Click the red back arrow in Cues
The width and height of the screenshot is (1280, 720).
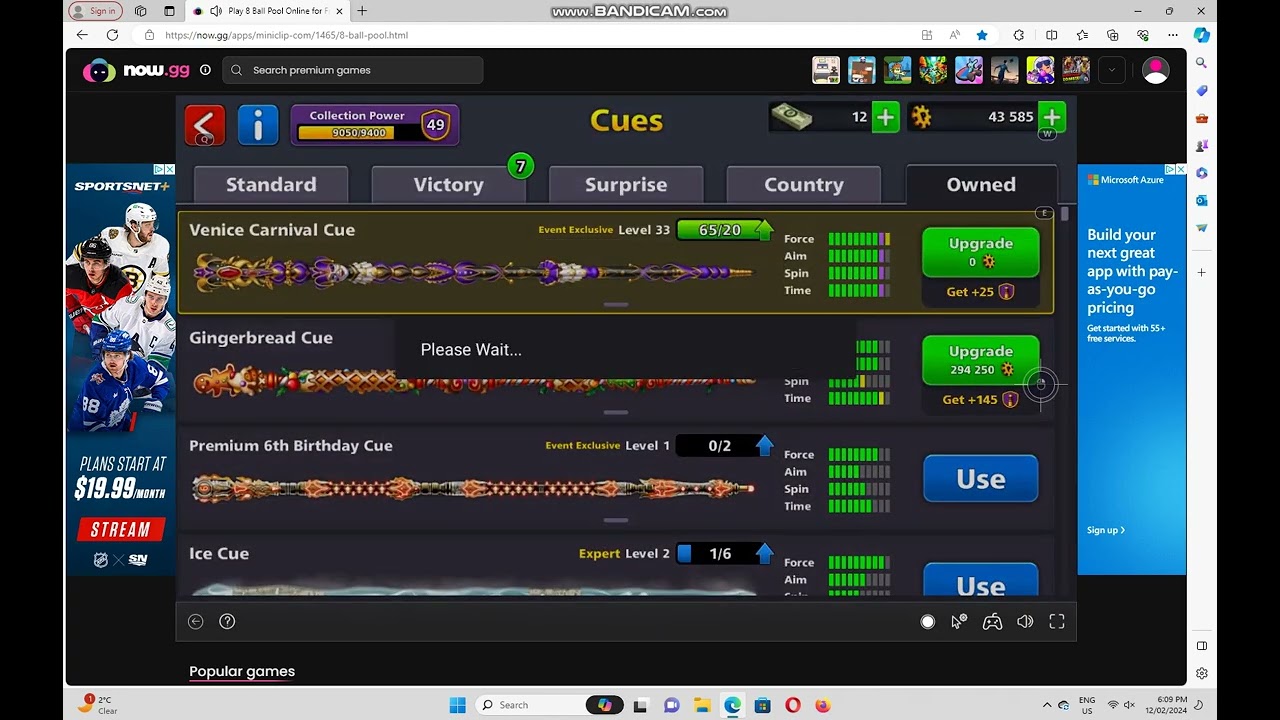[205, 125]
